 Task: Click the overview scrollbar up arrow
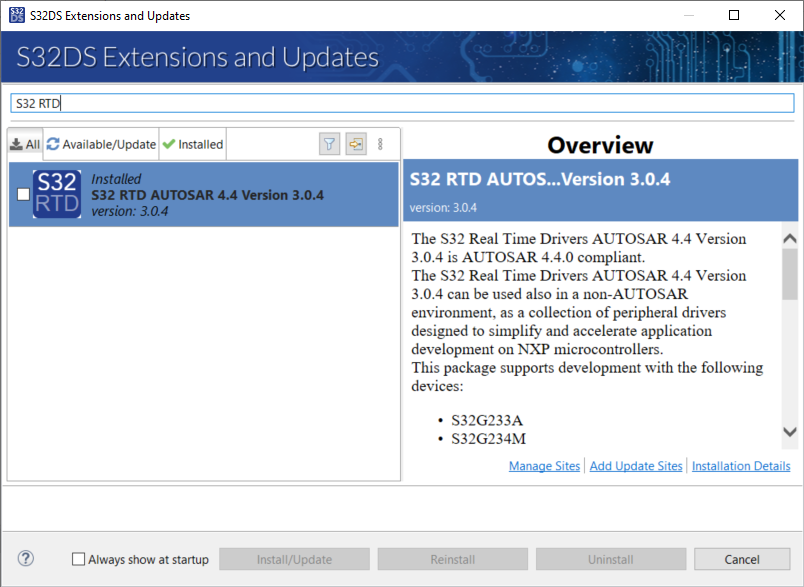(790, 238)
